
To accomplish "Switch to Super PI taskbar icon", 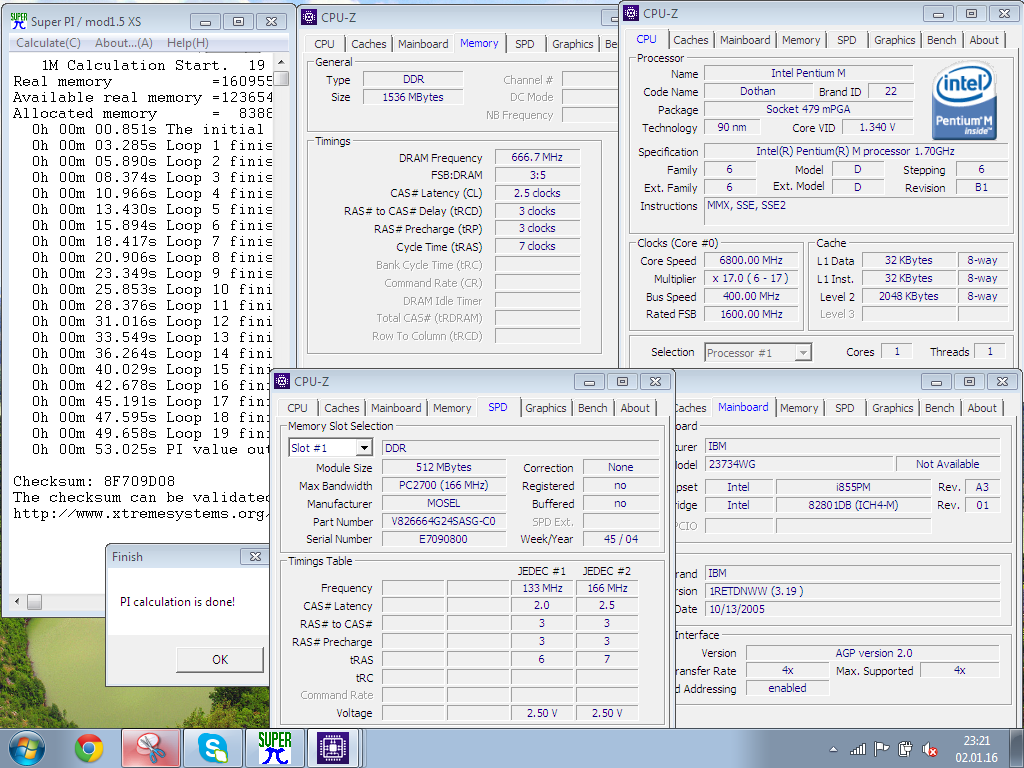I will pos(274,748).
